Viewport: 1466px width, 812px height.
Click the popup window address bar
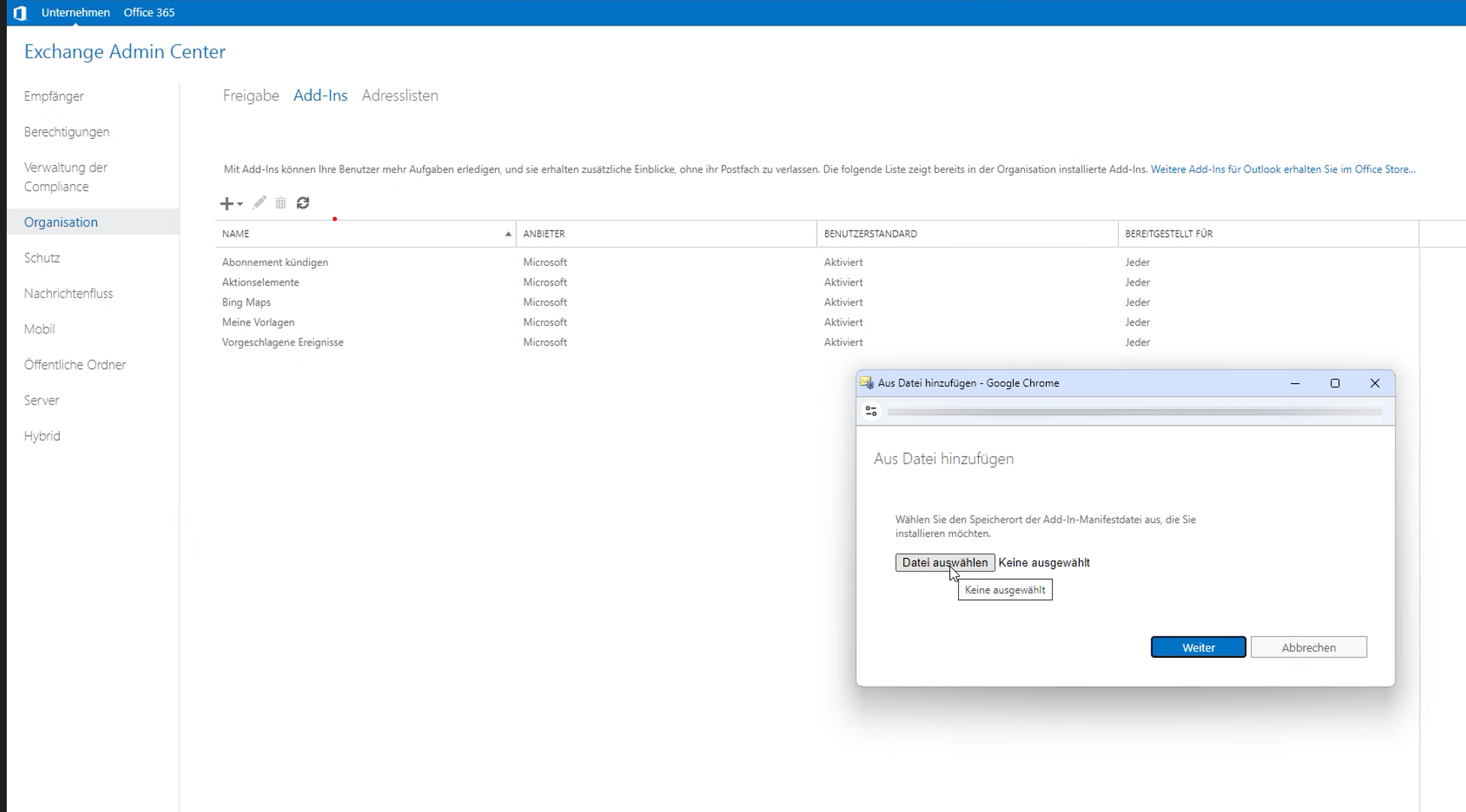pos(1135,412)
